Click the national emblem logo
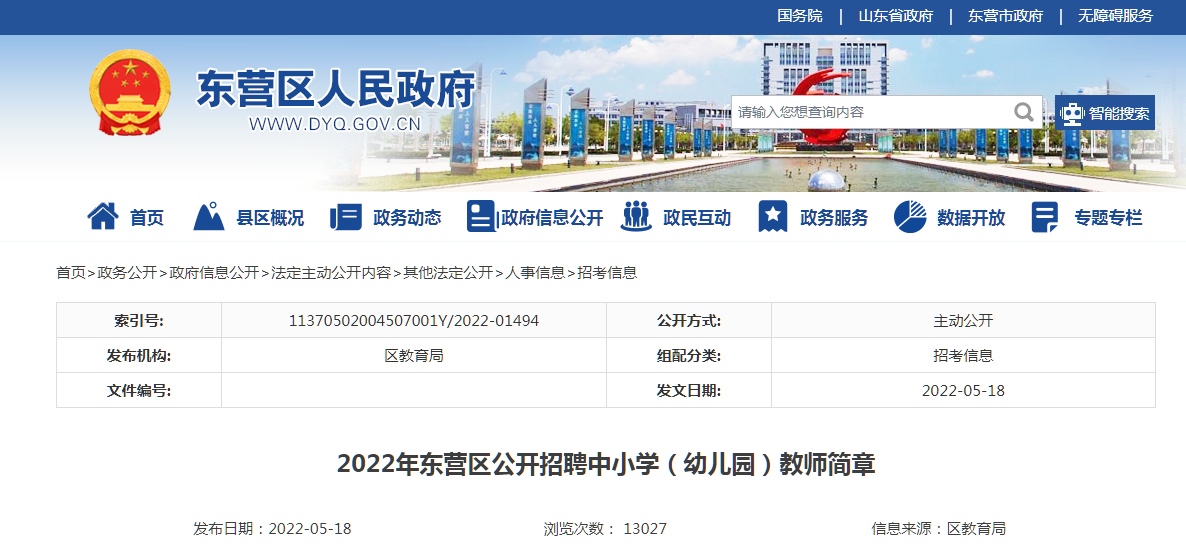1186x544 pixels. (x=129, y=93)
